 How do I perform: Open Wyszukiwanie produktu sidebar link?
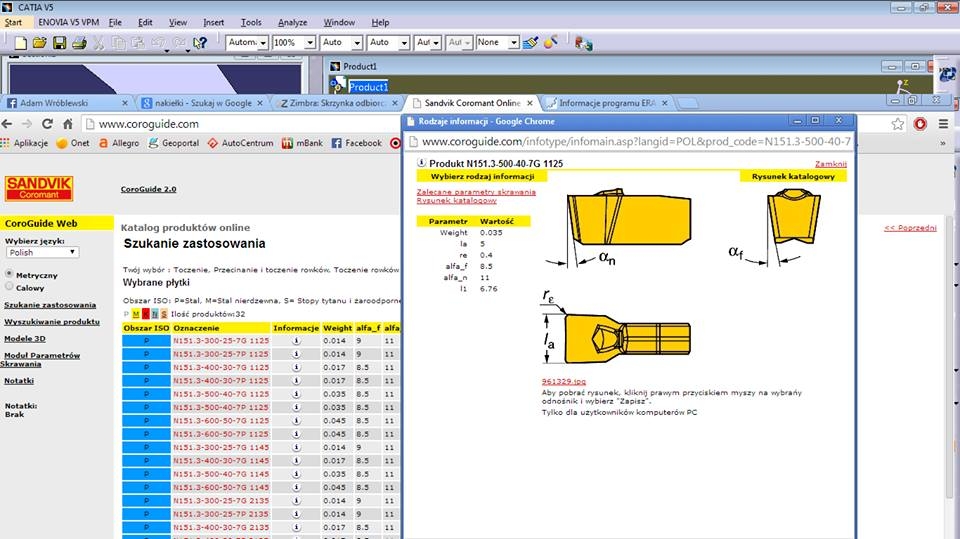pos(52,322)
